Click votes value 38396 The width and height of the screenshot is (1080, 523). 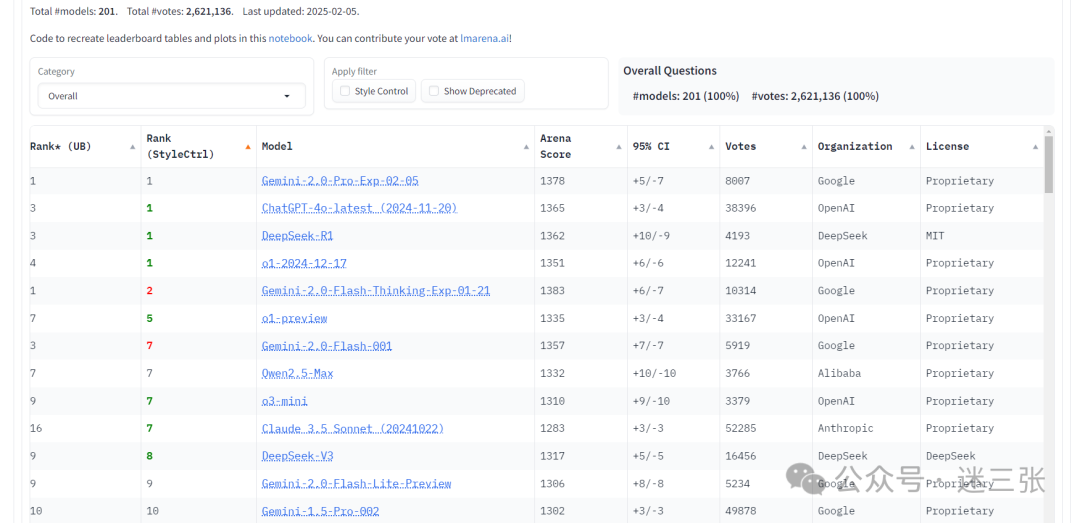(x=740, y=208)
